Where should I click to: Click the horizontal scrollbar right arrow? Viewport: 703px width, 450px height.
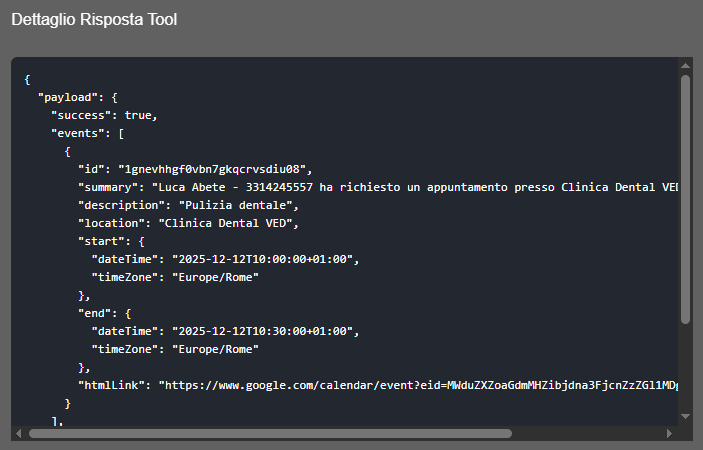click(x=670, y=434)
